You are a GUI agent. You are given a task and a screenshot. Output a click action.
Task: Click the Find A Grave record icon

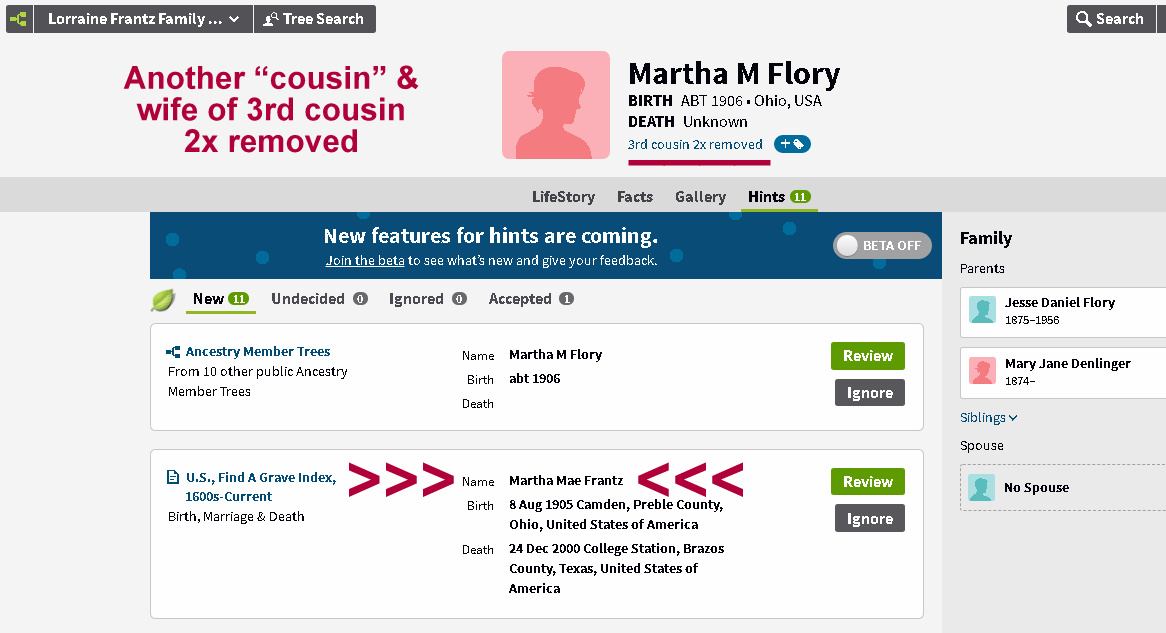point(174,478)
